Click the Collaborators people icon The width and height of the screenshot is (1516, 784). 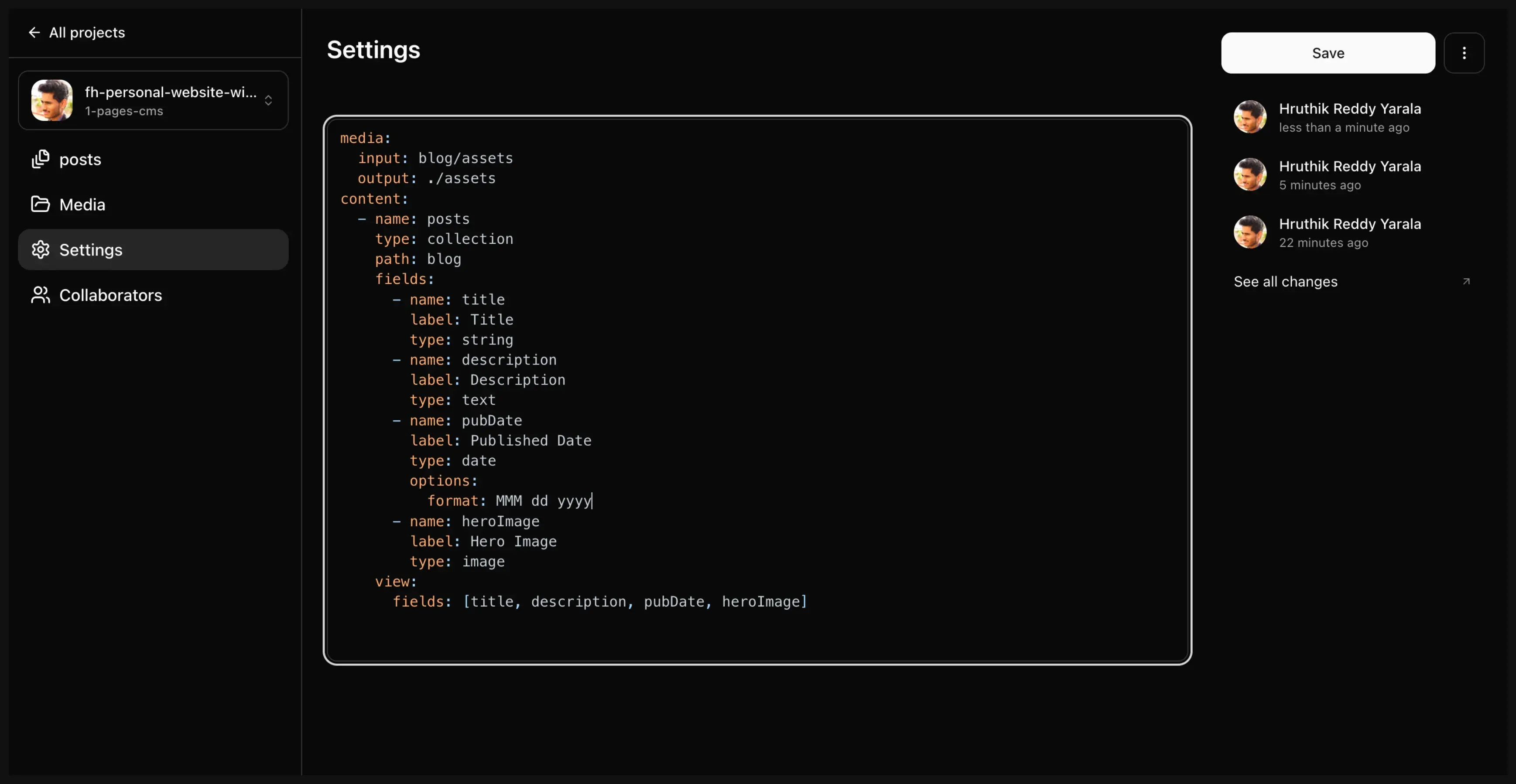pyautogui.click(x=40, y=295)
